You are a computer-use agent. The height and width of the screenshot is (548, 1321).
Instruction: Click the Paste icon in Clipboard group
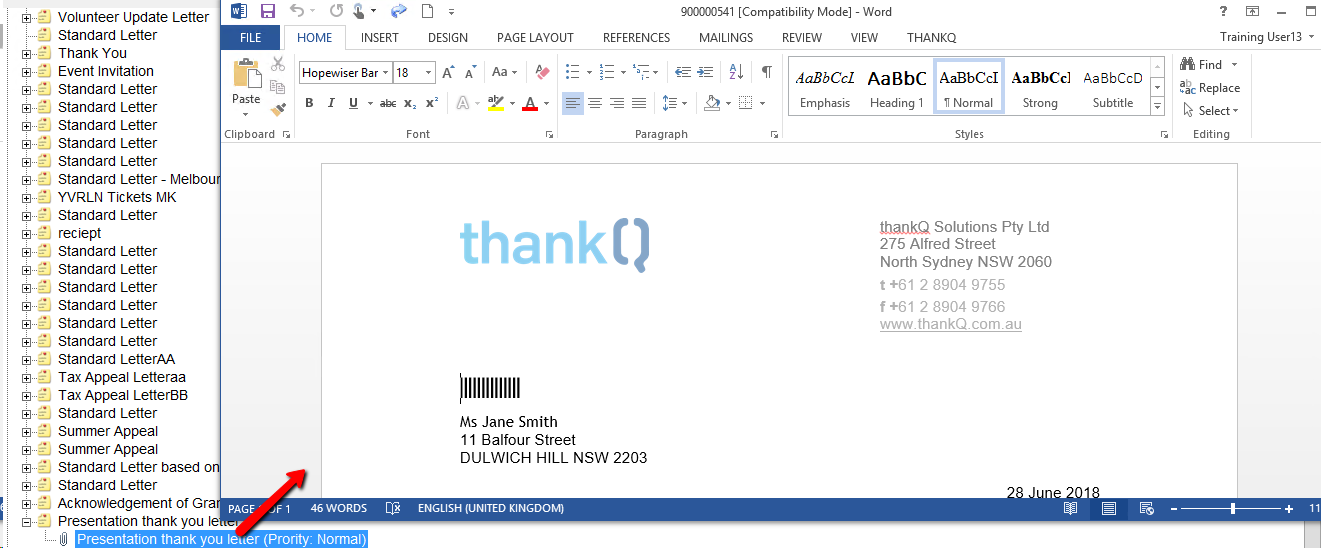point(246,75)
